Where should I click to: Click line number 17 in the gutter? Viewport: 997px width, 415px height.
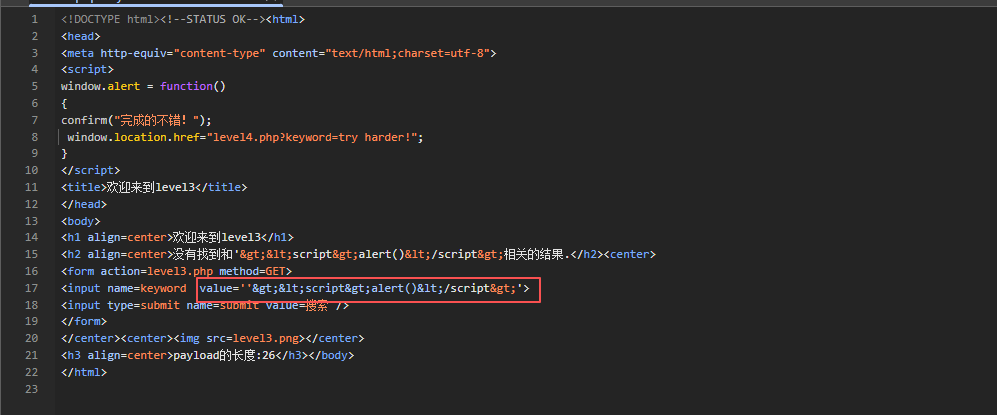[32, 288]
